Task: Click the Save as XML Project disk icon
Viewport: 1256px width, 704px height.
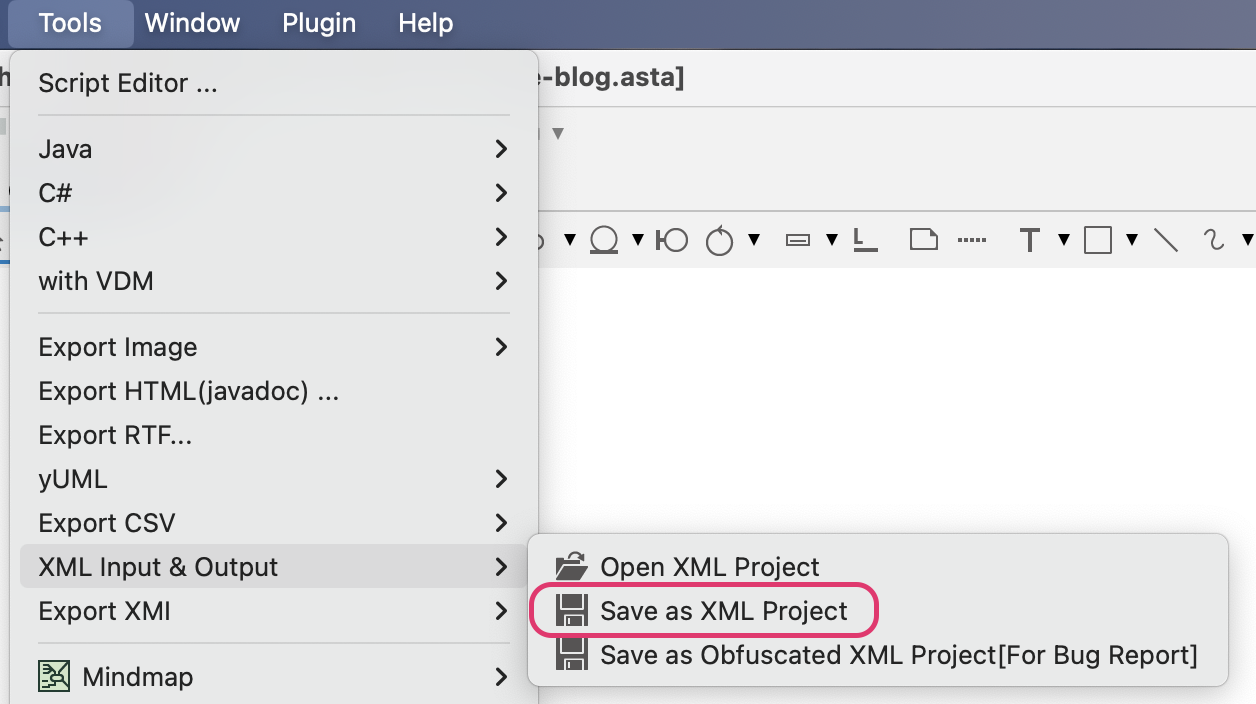Action: (573, 611)
